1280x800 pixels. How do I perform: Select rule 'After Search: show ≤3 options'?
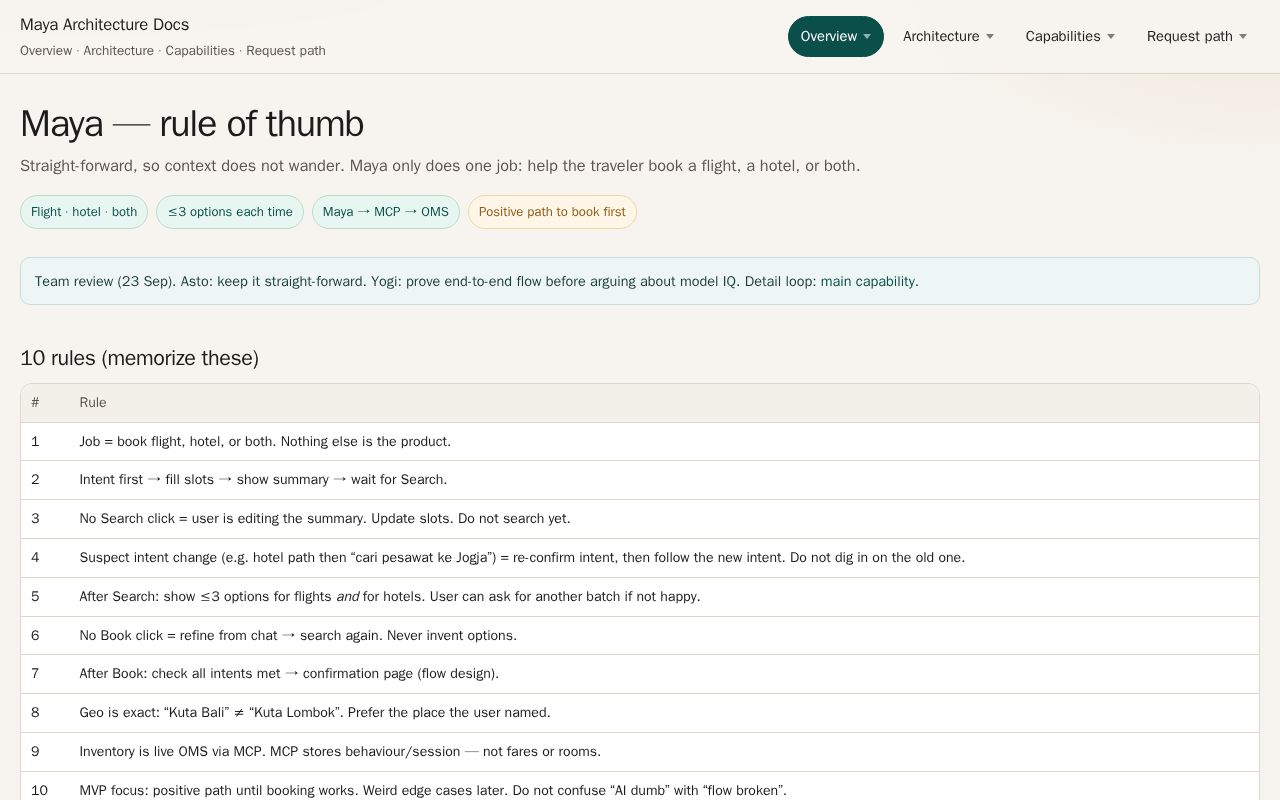coord(640,597)
